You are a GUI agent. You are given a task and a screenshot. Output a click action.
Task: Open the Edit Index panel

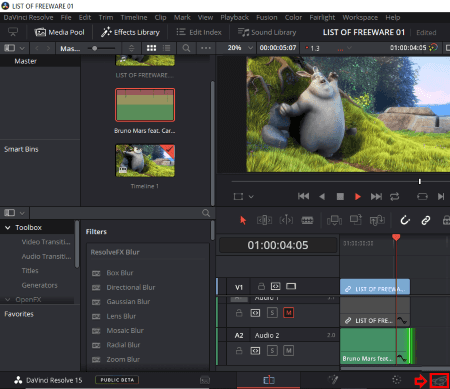click(x=199, y=32)
